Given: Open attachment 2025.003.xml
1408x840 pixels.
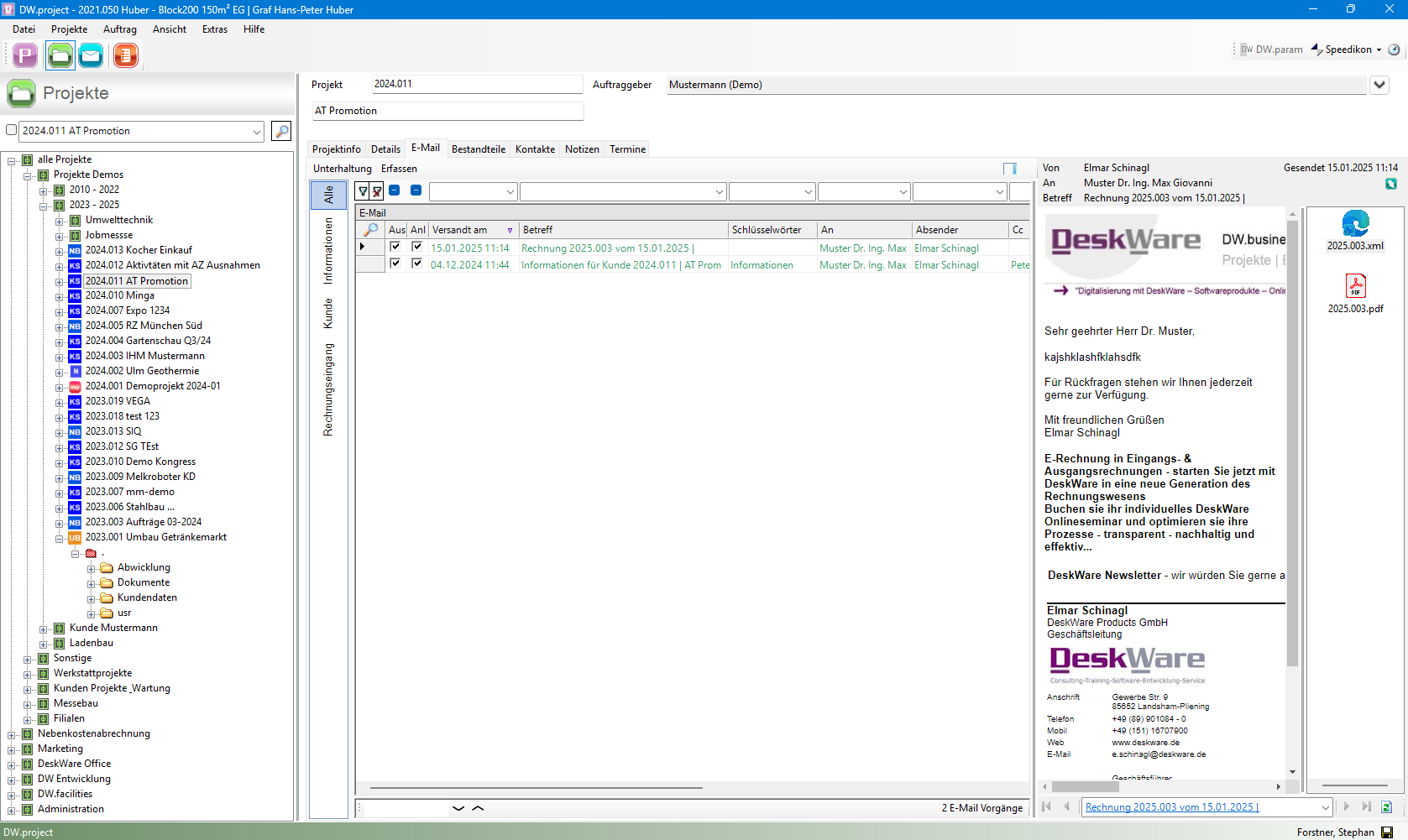Looking at the screenshot, I should coord(1355,231).
